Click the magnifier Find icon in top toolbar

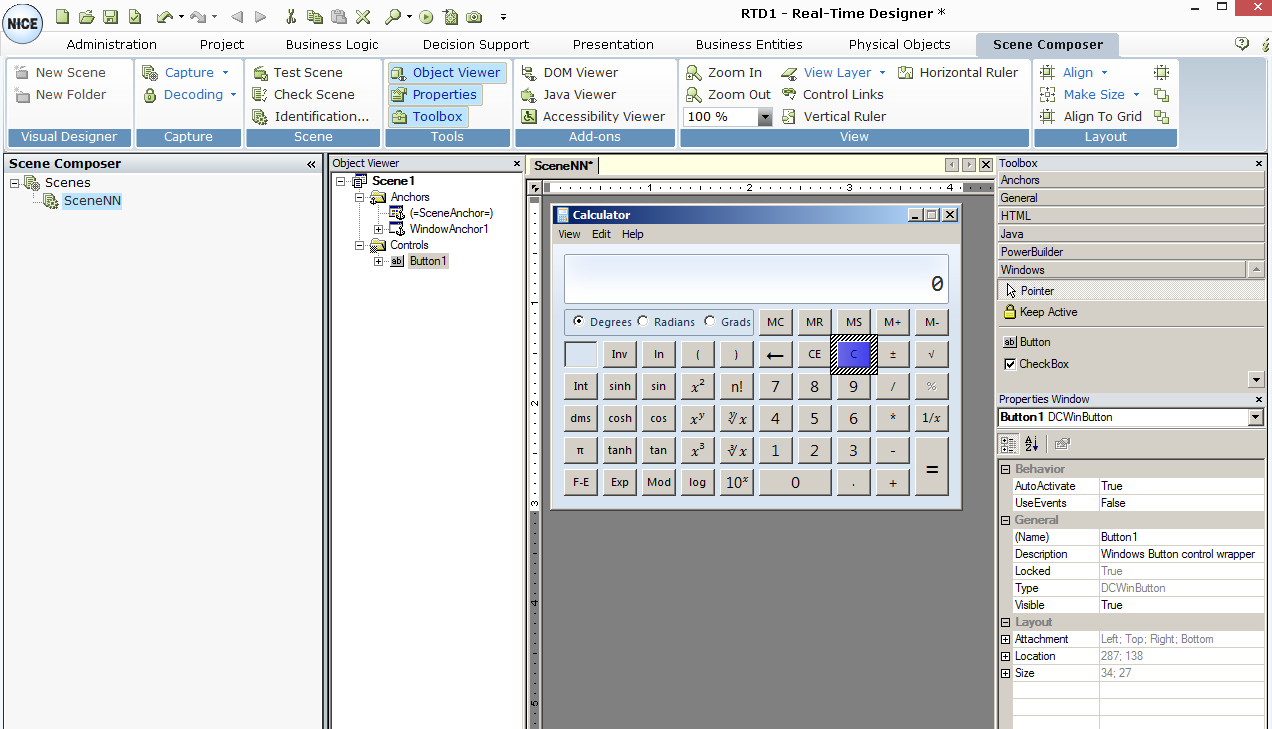tap(393, 16)
